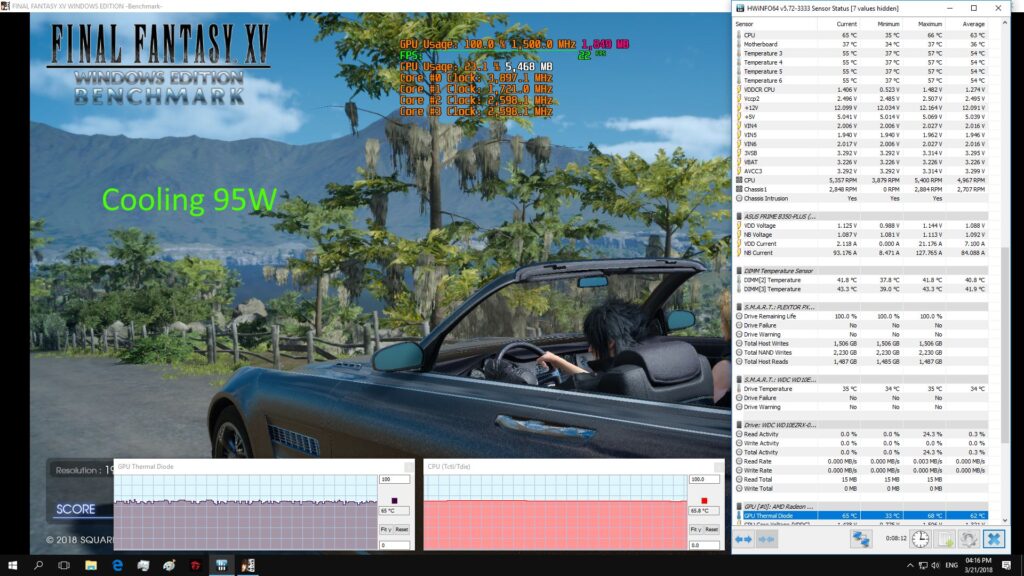The width and height of the screenshot is (1024, 576).
Task: Open the volume control in system tray
Action: click(x=936, y=566)
